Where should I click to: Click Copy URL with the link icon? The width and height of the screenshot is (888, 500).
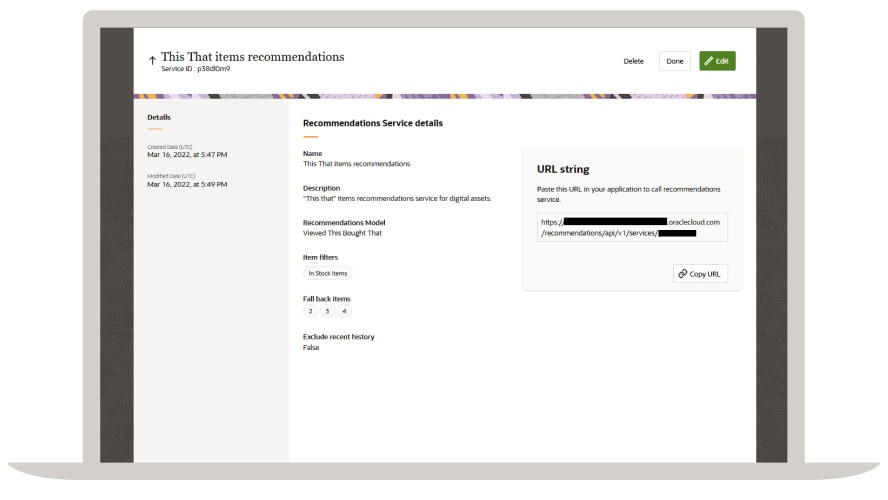[700, 273]
